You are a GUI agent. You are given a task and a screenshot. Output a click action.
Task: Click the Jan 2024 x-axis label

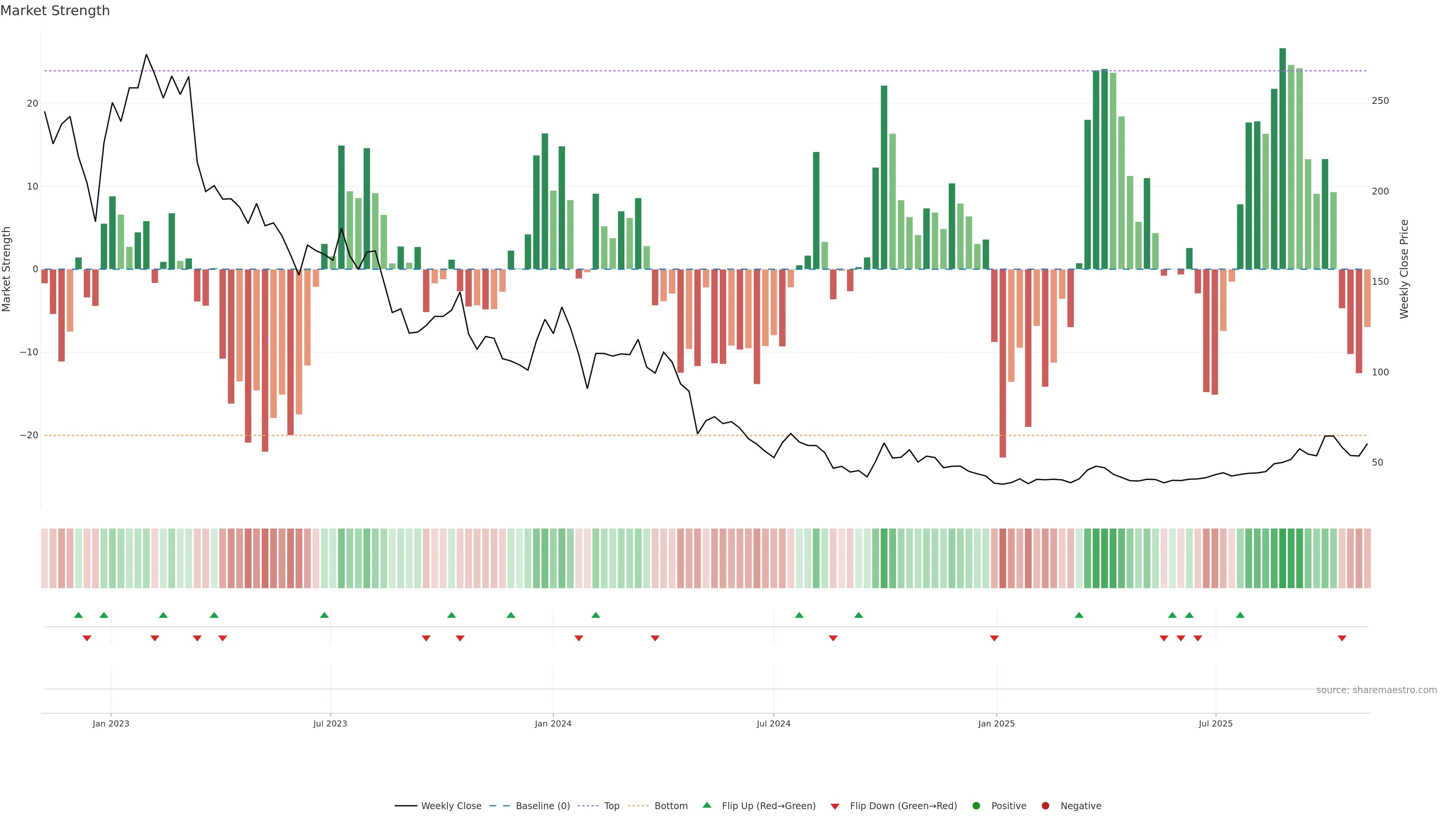coord(553,723)
